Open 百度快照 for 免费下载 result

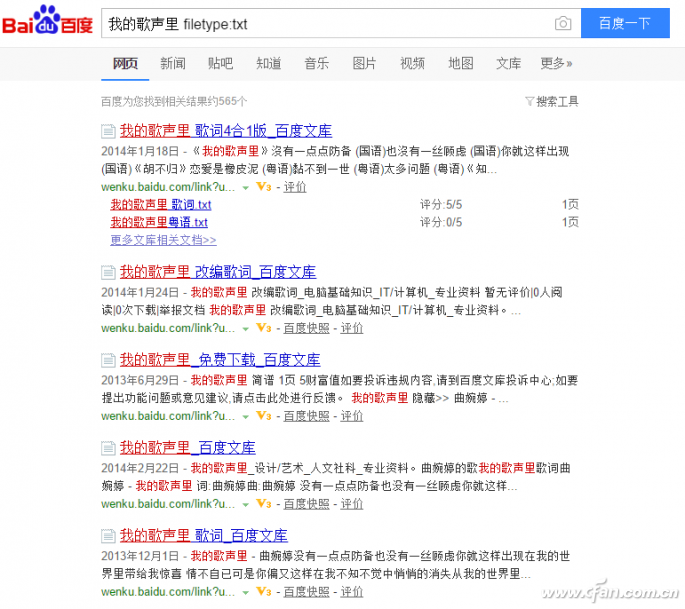(x=306, y=416)
